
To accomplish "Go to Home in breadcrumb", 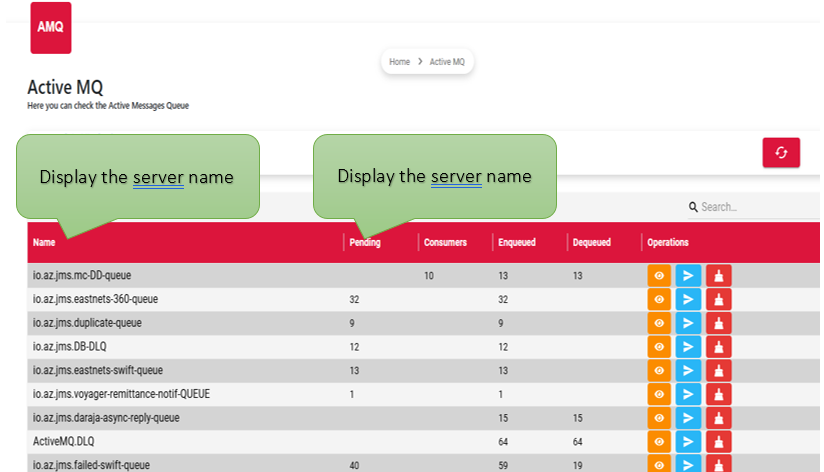I will click(x=399, y=61).
